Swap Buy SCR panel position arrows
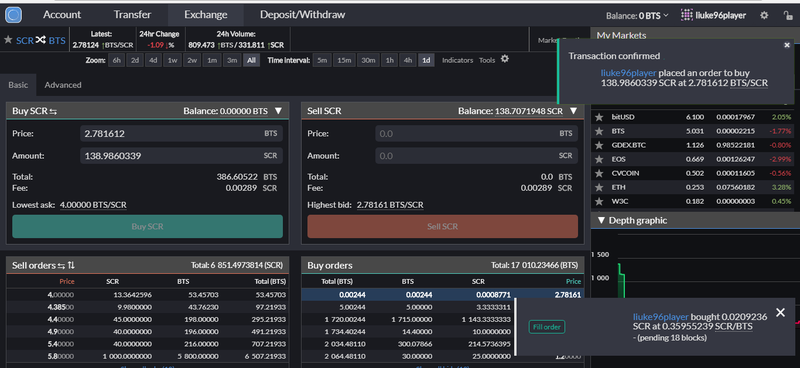Image resolution: width=800 pixels, height=368 pixels. tap(53, 111)
